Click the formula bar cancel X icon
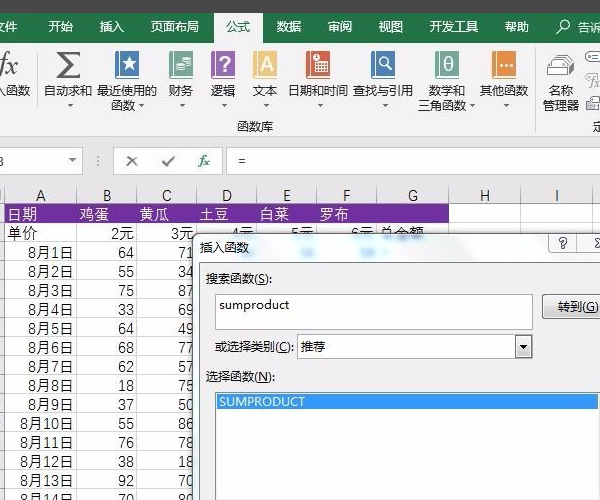The image size is (600, 500). (133, 161)
